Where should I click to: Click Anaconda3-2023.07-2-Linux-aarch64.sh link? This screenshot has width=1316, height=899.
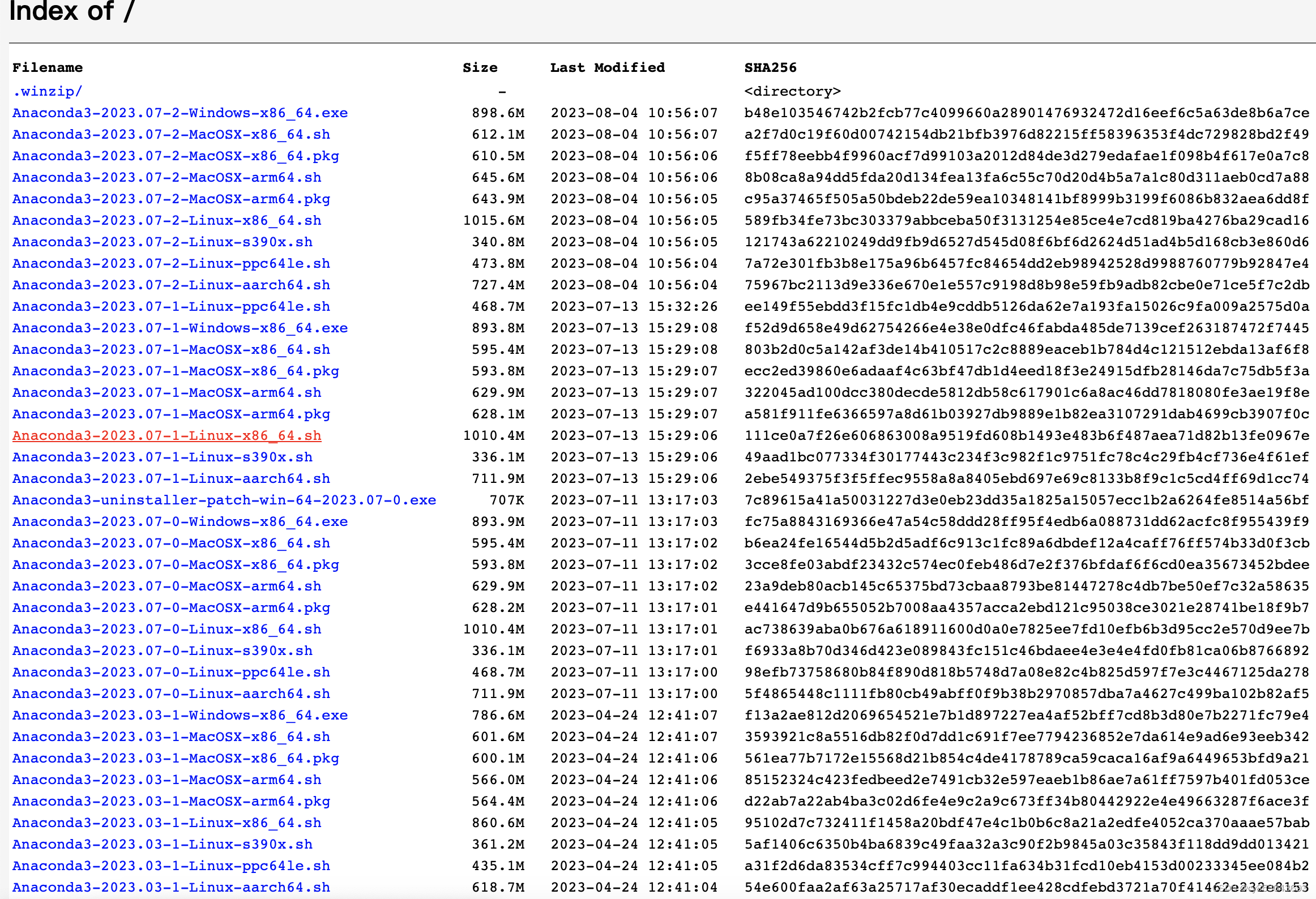point(171,285)
